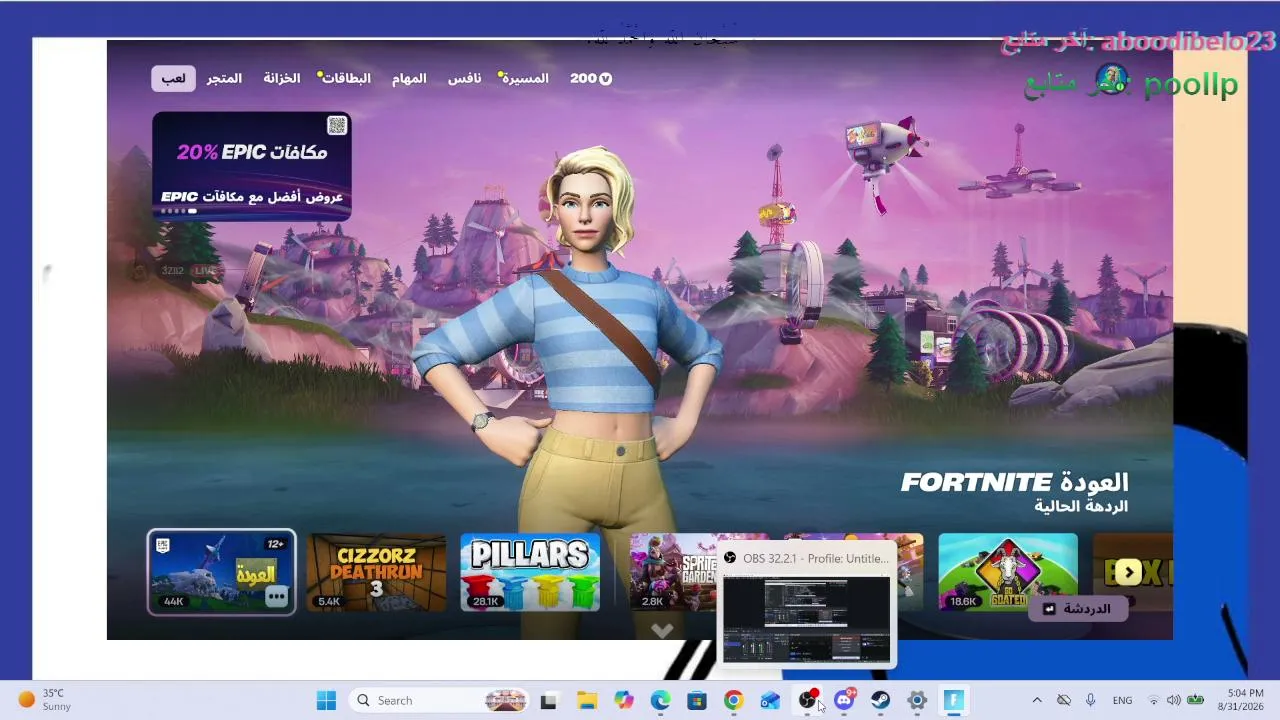Open the Wi-Fi network tray icon
This screenshot has height=720, width=1280.
click(1154, 700)
